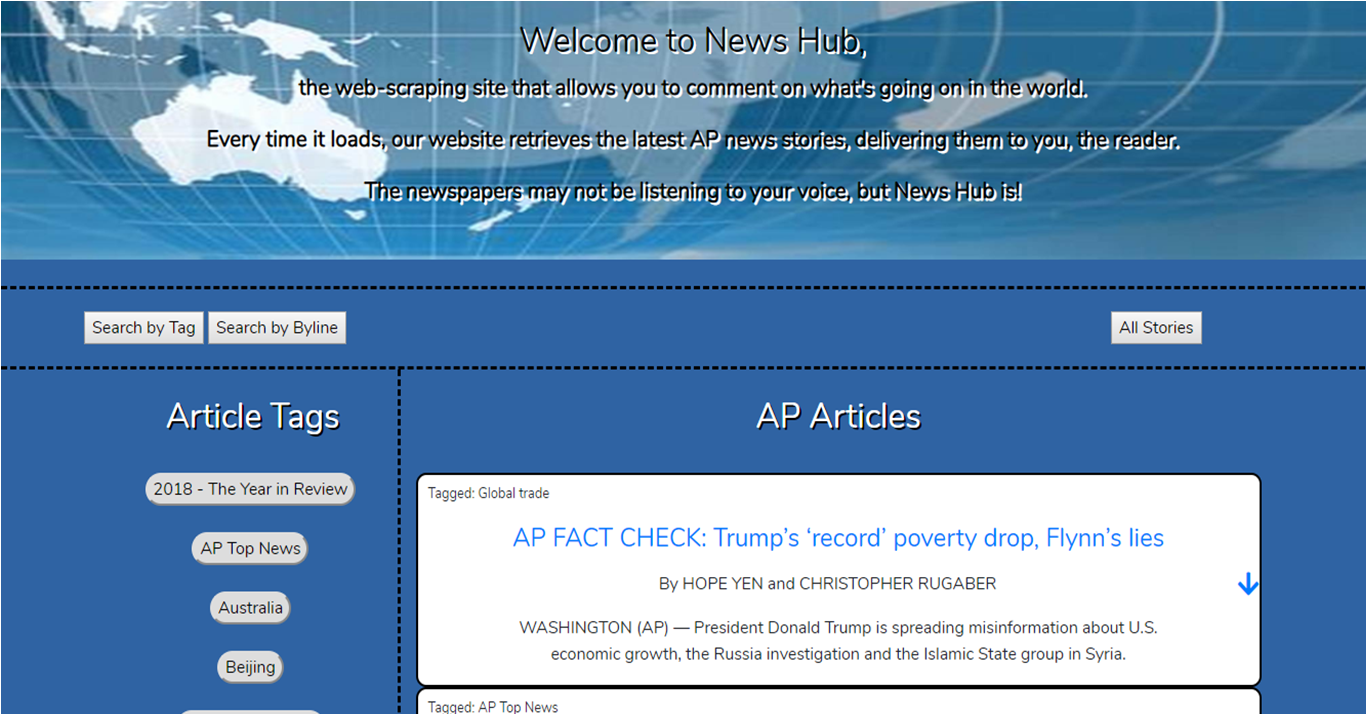
Task: Click the WASHINGTON (AP) article summary text
Action: (838, 641)
